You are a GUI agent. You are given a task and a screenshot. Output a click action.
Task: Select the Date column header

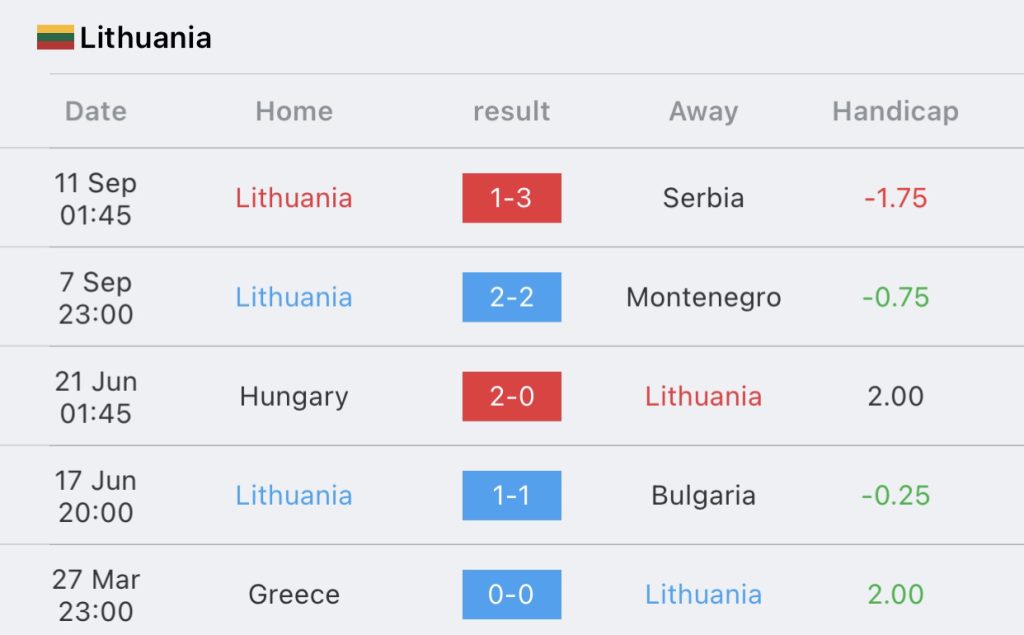pyautogui.click(x=95, y=111)
